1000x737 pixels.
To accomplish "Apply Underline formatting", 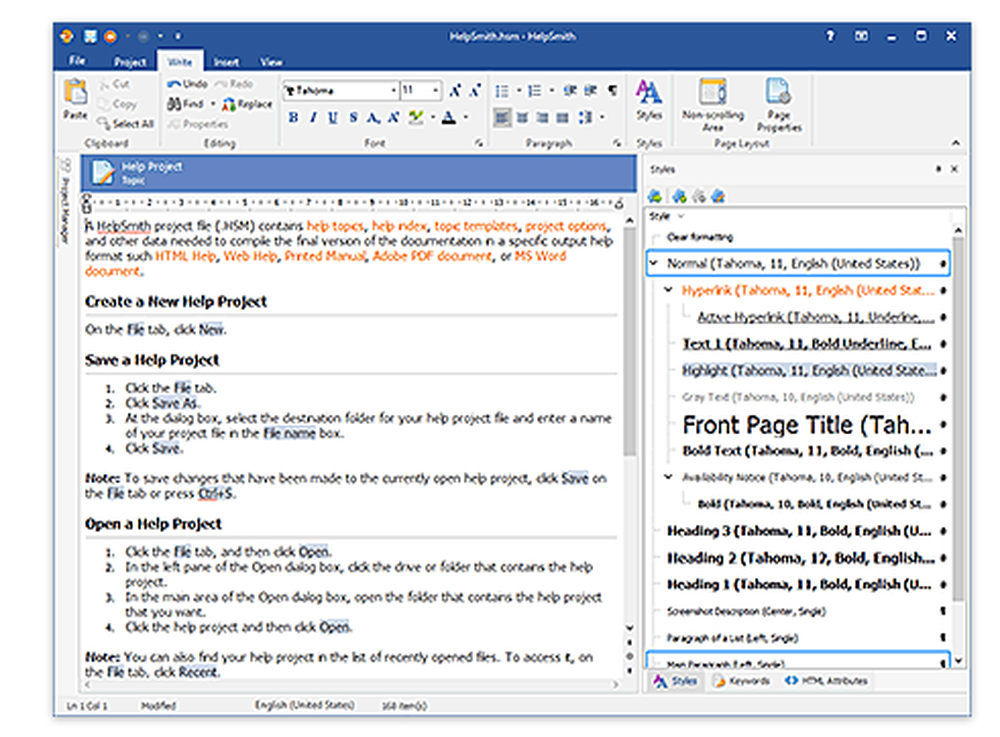I will click(333, 117).
